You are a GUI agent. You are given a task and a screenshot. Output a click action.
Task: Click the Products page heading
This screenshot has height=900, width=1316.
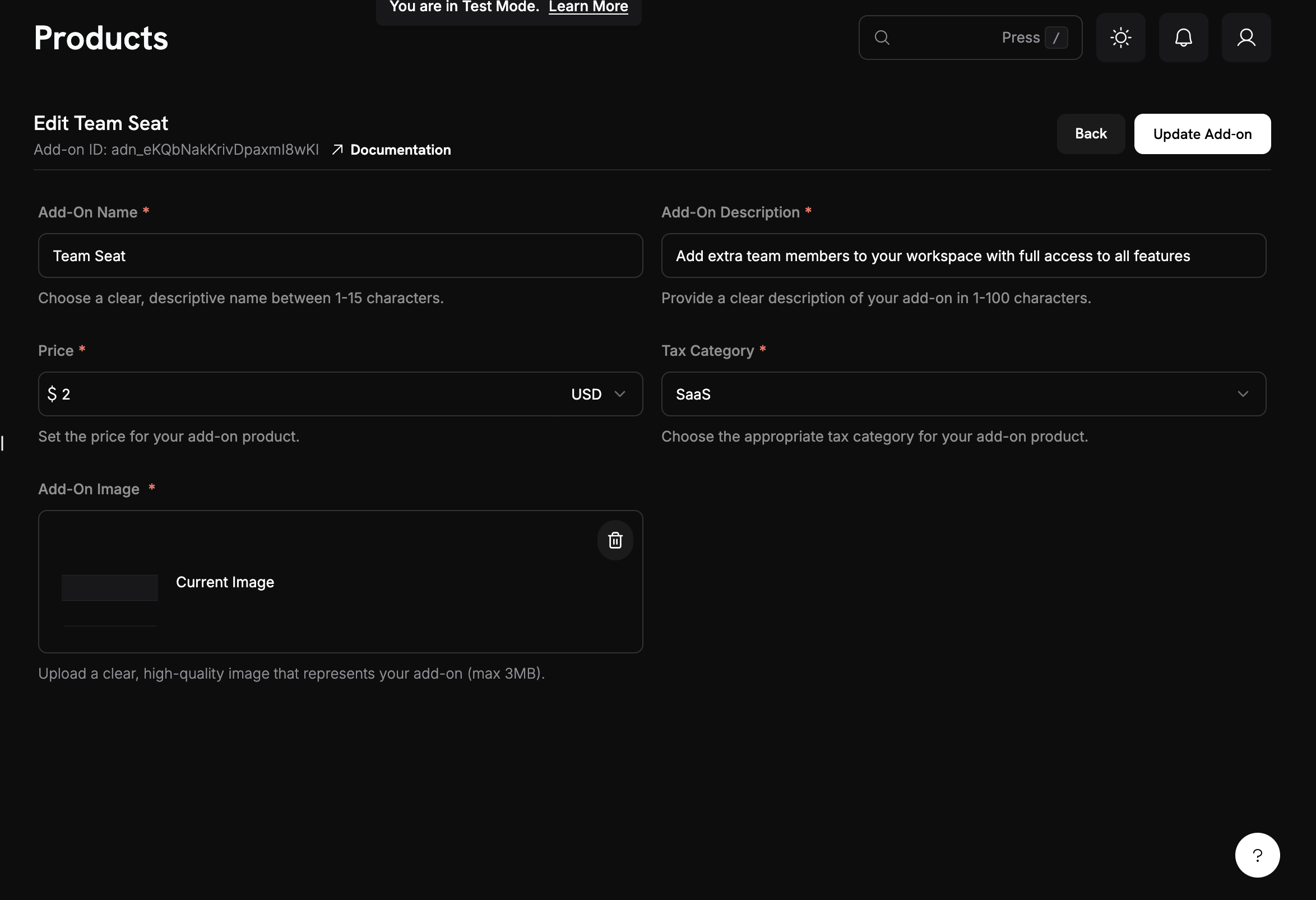click(101, 38)
